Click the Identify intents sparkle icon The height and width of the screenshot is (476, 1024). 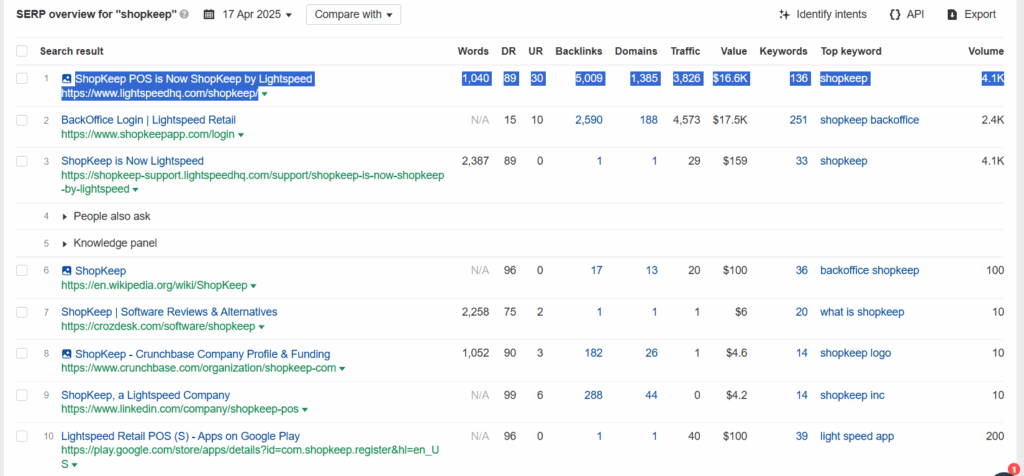(785, 14)
